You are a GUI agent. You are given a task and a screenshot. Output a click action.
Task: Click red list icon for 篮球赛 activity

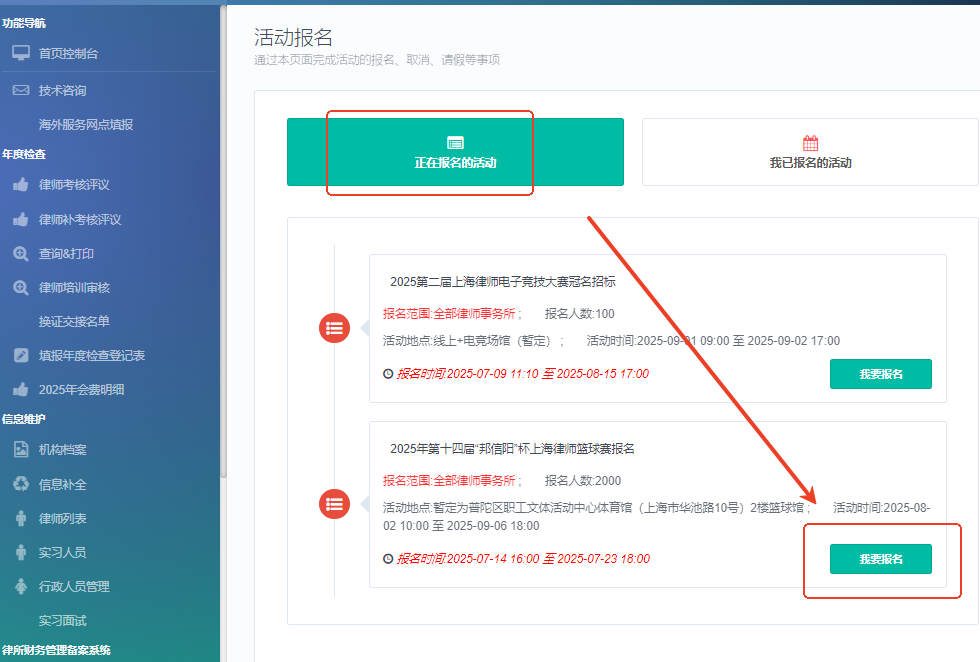334,504
